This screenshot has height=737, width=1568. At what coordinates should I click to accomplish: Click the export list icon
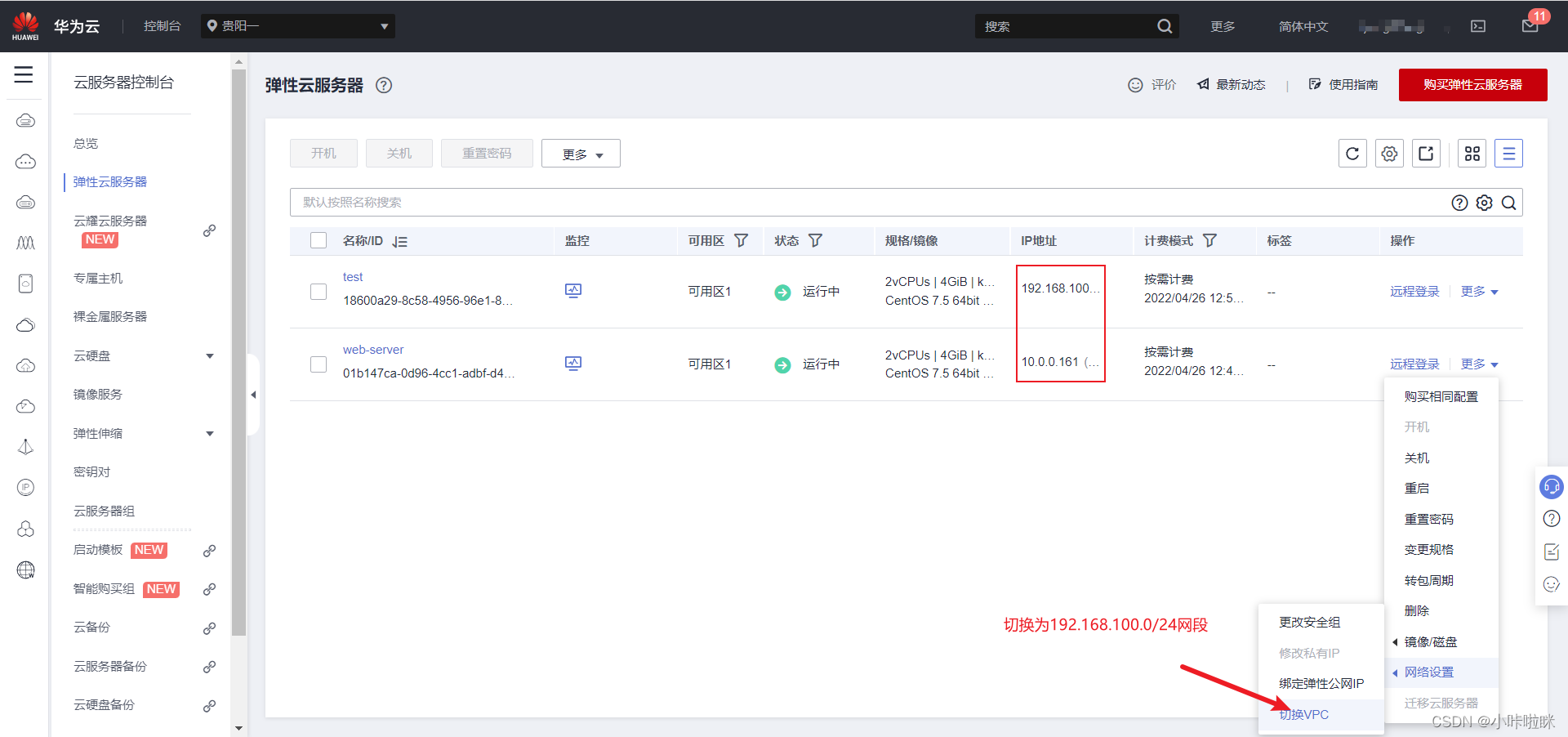tap(1426, 154)
